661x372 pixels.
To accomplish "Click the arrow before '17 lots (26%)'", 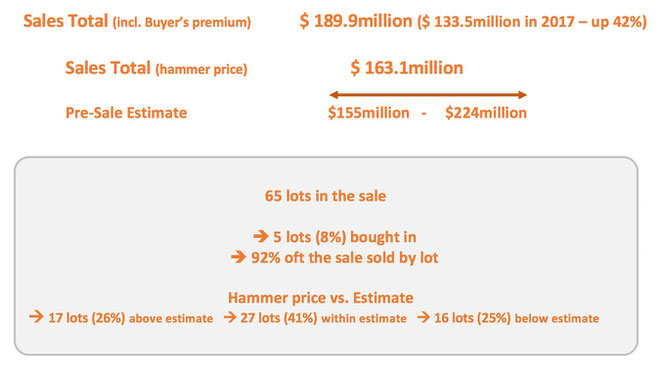I will pos(37,317).
